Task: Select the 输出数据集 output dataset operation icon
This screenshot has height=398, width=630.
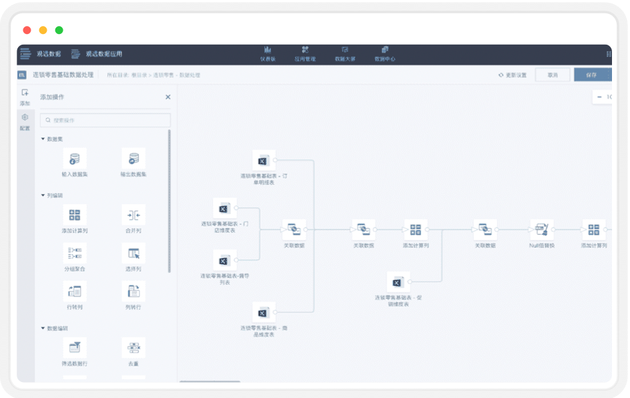Action: (133, 159)
